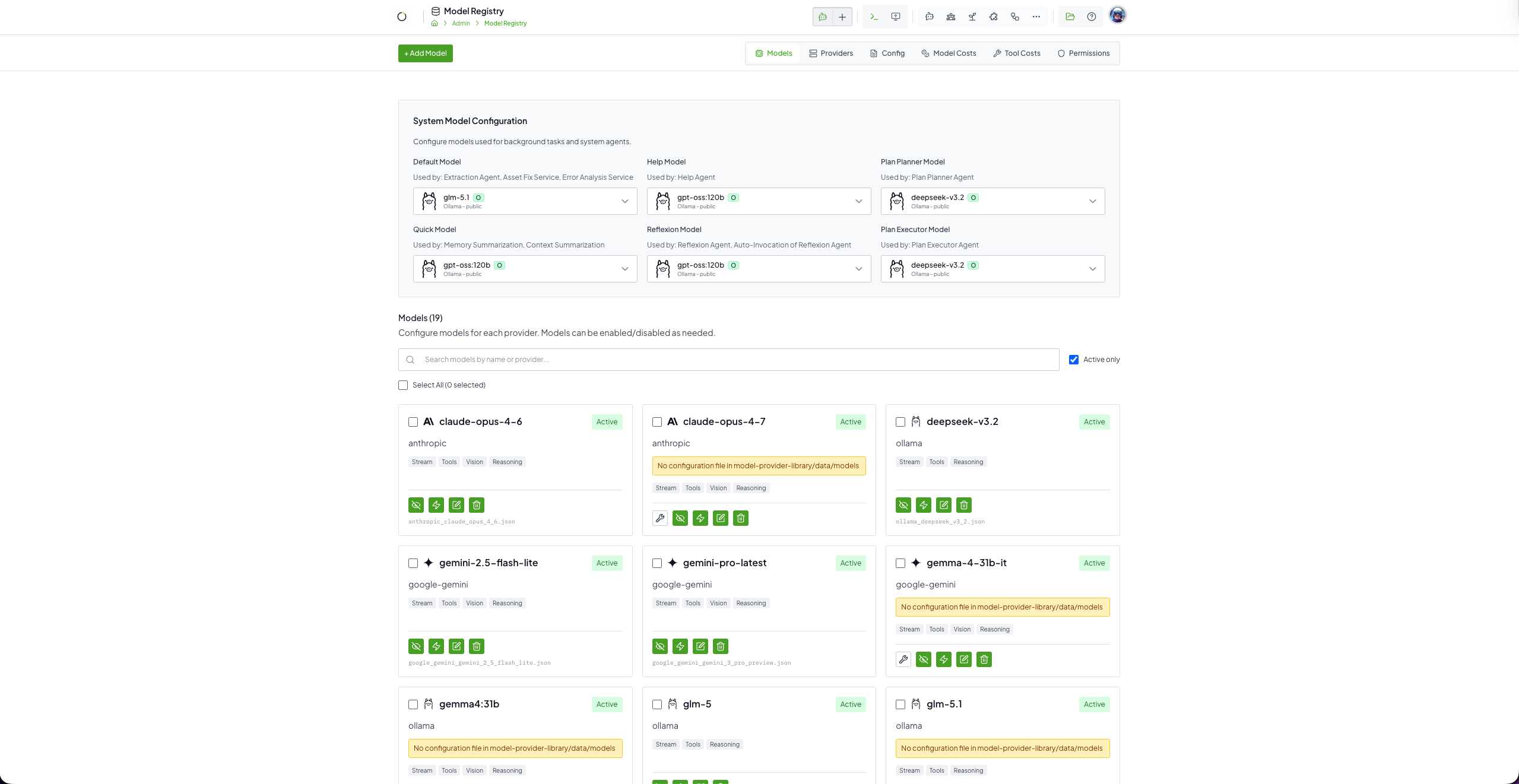Open the Plan Executor Model dropdown
This screenshot has height=784, width=1519.
993,269
